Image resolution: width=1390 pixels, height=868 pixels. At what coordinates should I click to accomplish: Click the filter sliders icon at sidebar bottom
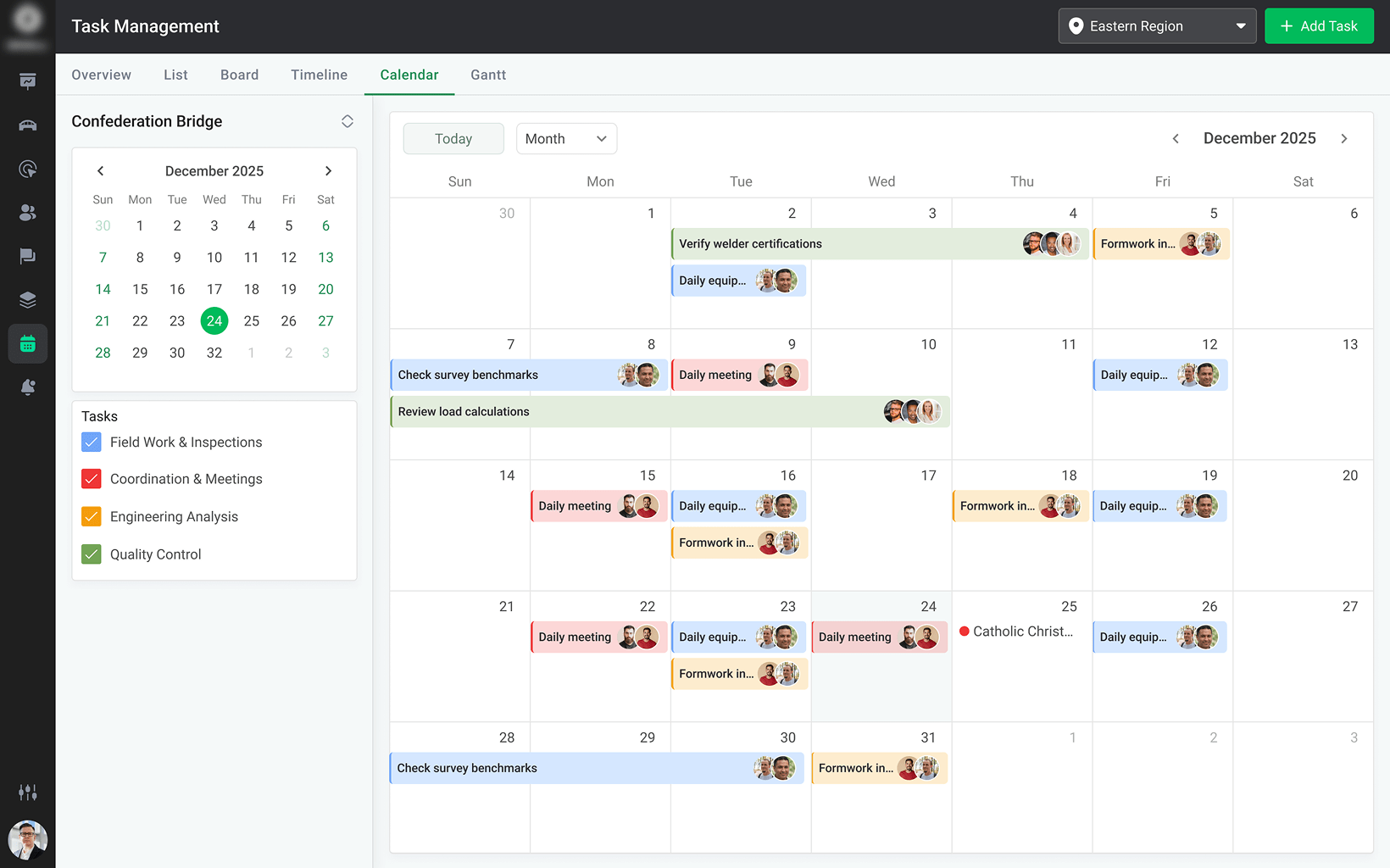tap(27, 792)
